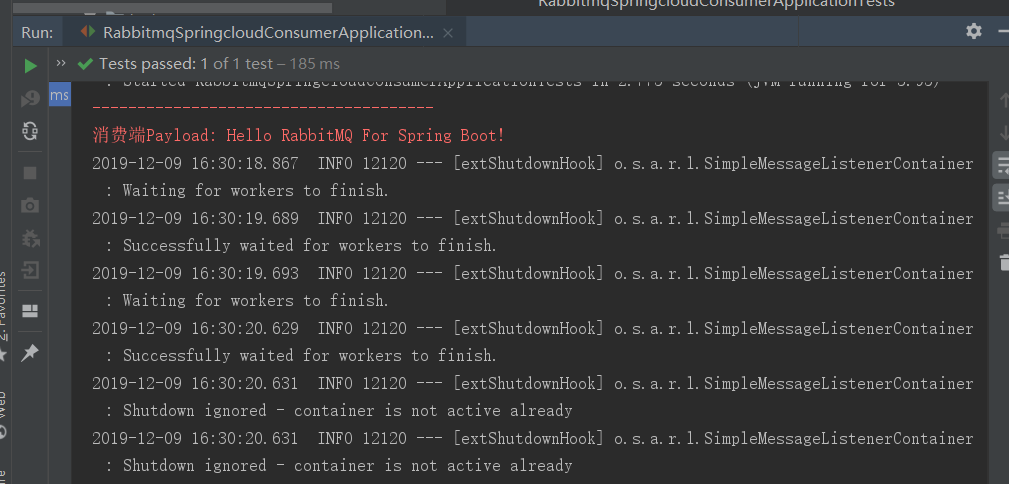This screenshot has height=484, width=1009.
Task: Click last 'Shutdown ignored' line at bottom
Action: [x=347, y=465]
